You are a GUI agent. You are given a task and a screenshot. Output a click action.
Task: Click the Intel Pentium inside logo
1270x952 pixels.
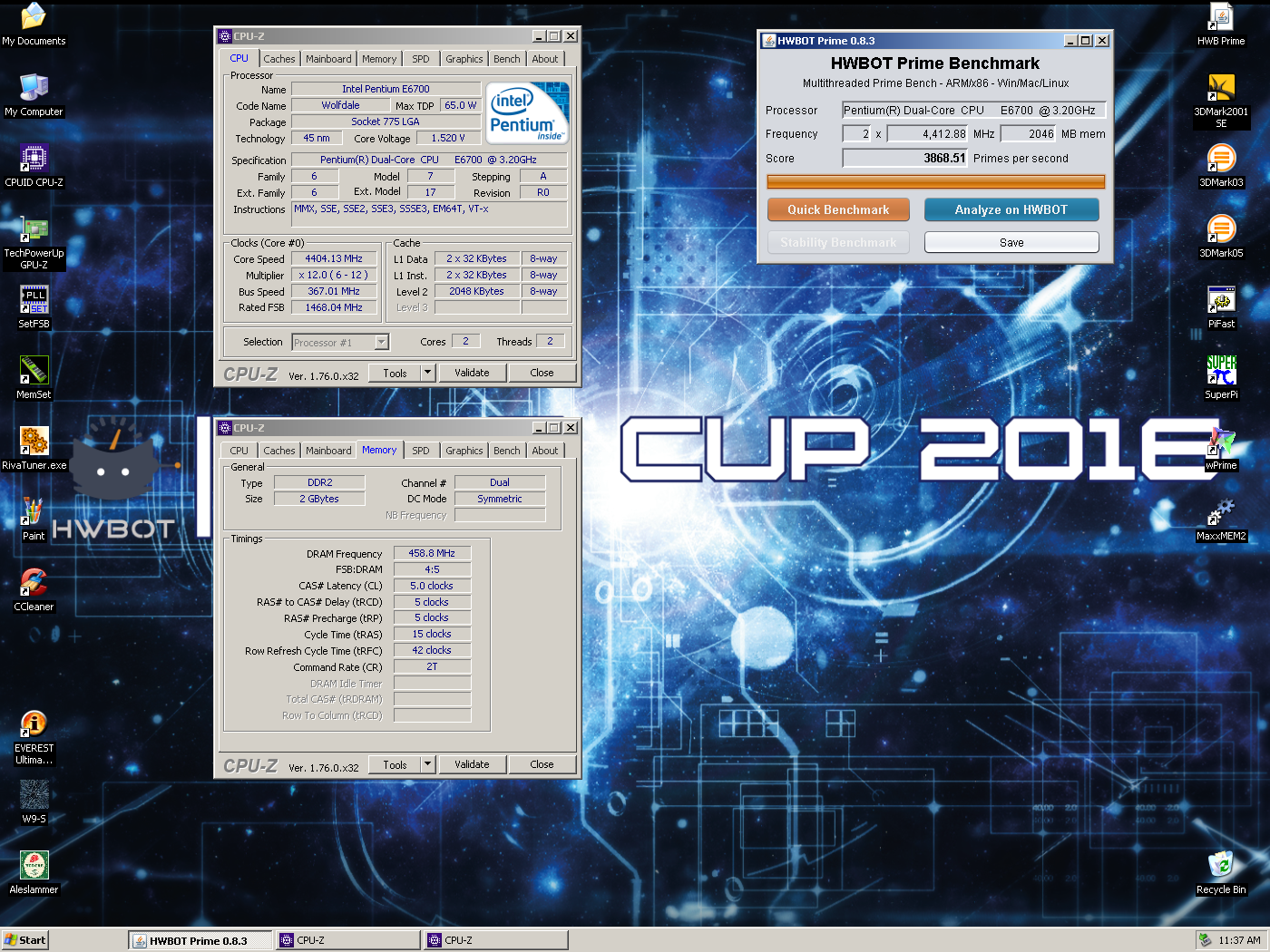tap(528, 112)
